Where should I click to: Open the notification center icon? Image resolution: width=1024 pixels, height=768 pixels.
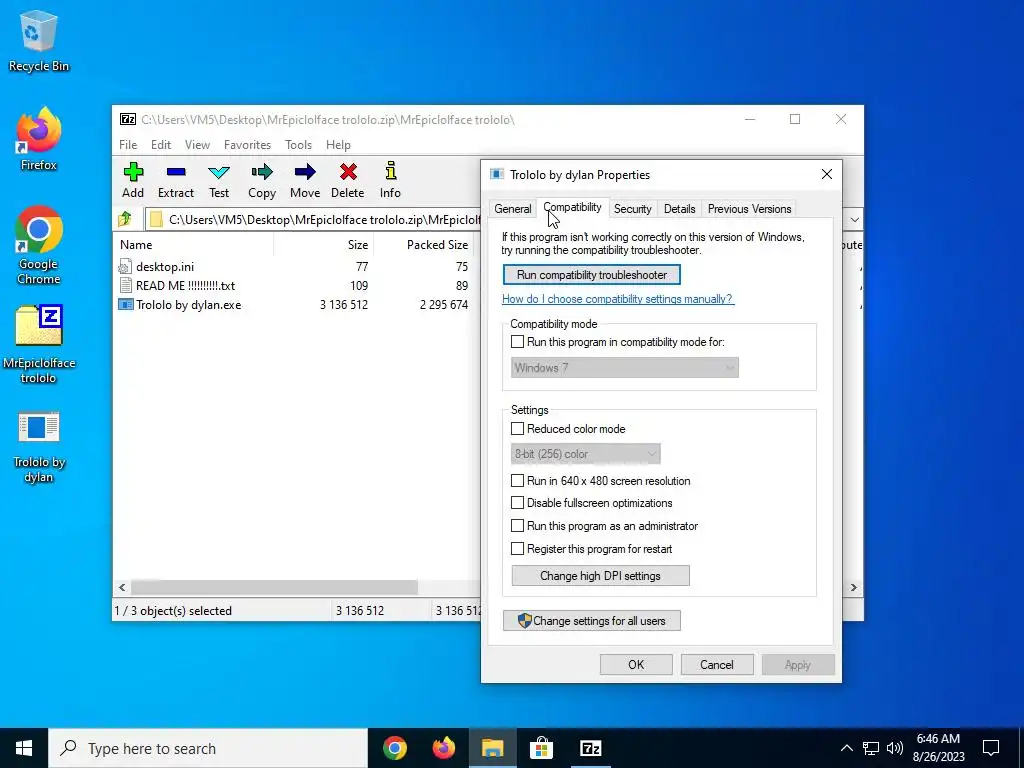point(991,748)
